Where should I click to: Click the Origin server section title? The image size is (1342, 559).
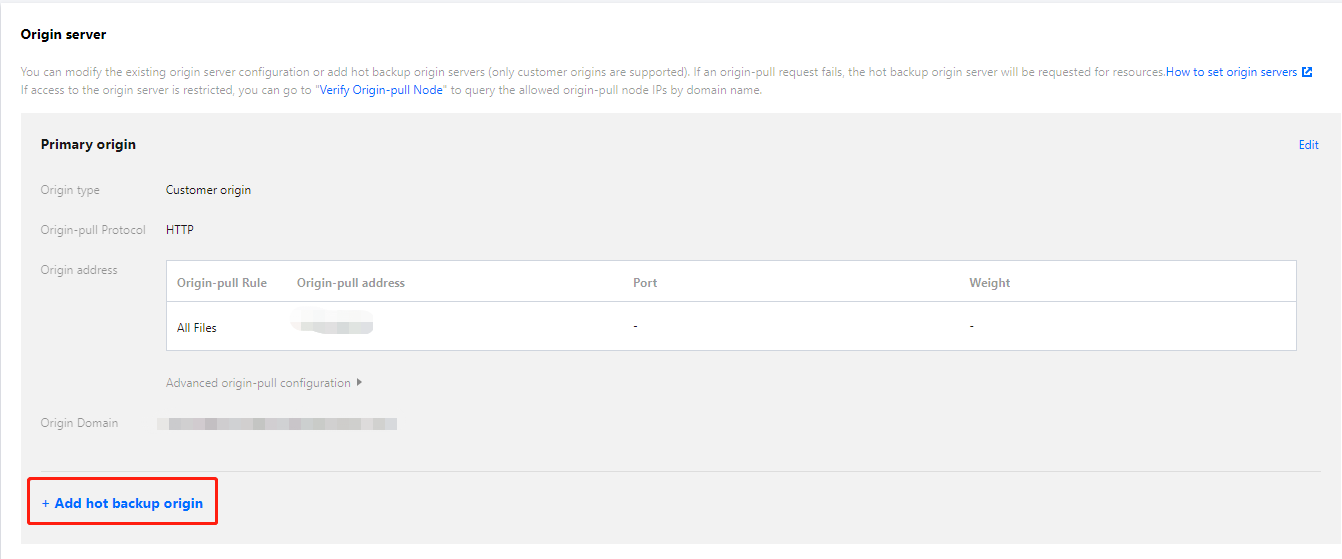63,34
